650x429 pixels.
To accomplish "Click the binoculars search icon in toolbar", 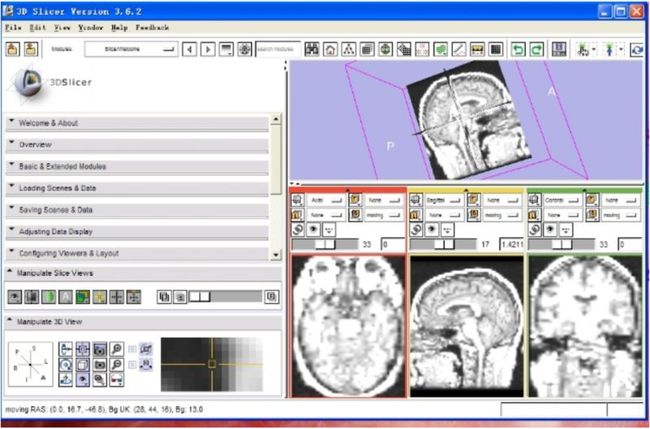I will [312, 49].
